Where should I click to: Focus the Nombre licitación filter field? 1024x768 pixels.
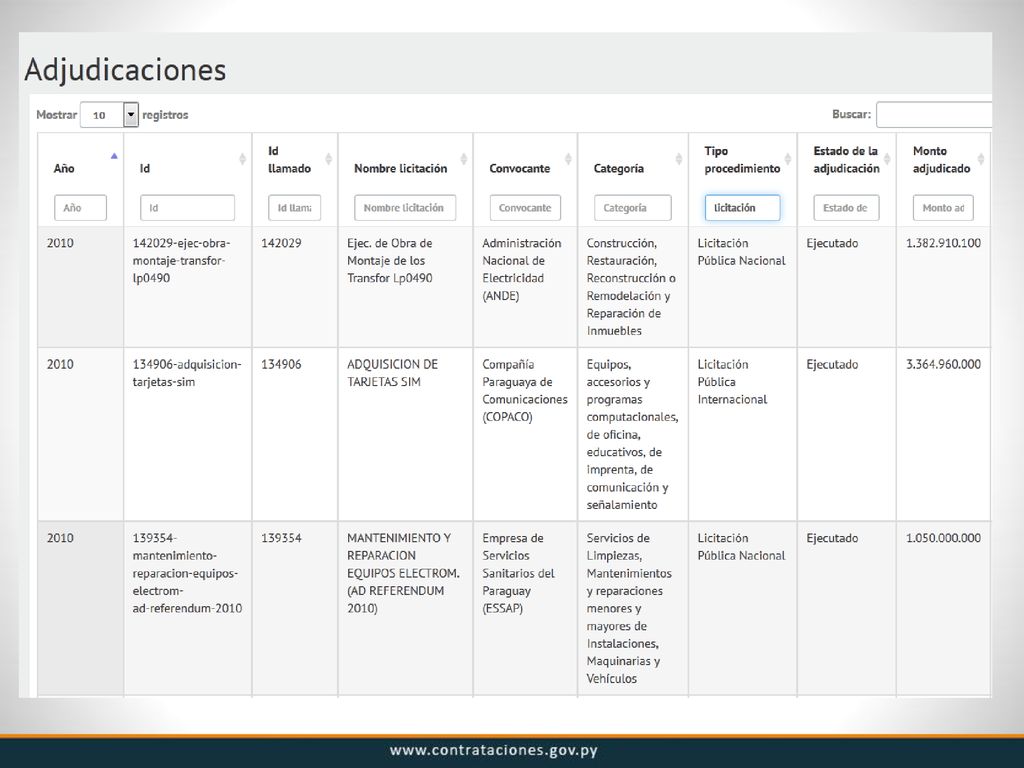(x=405, y=208)
